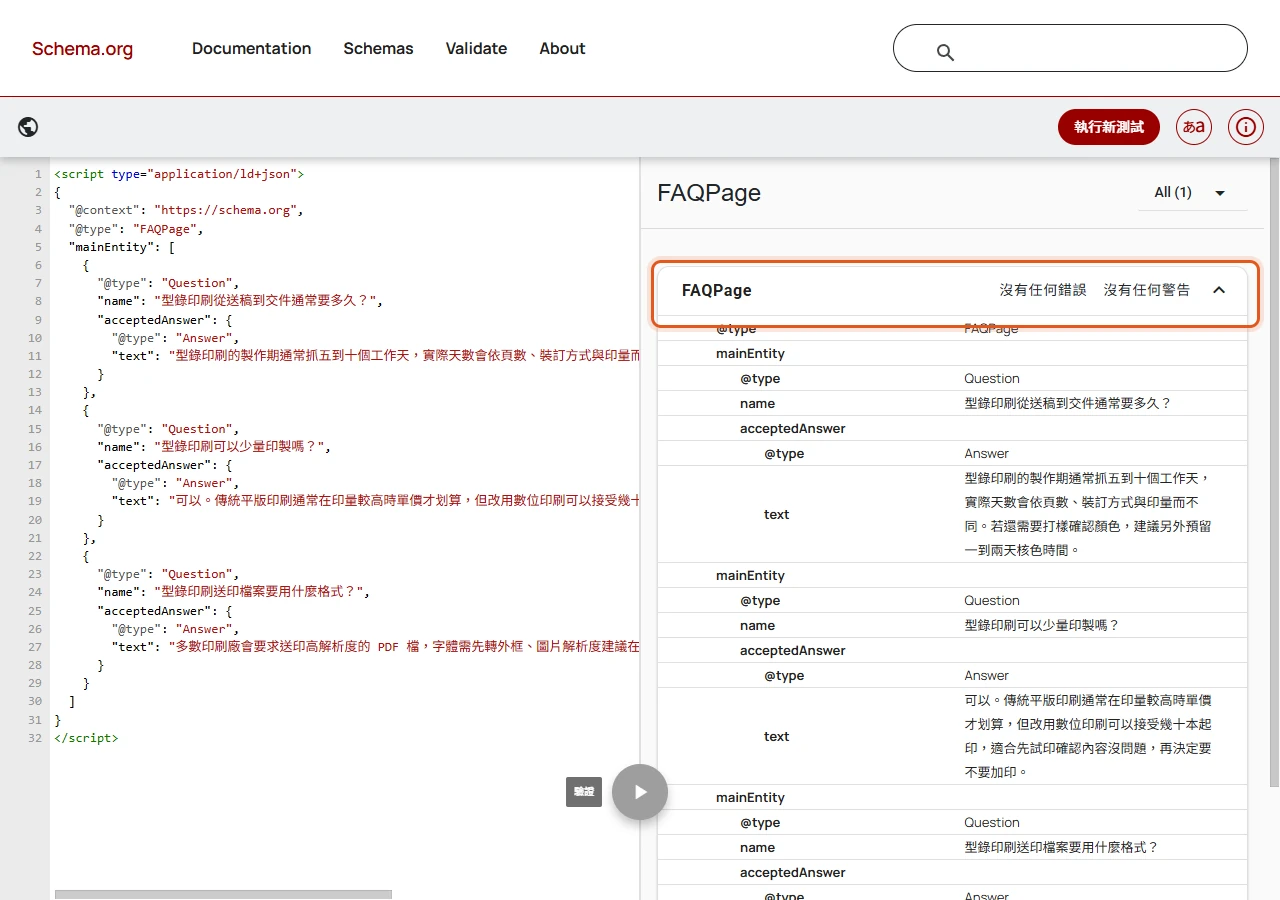Open the All (1) filter dropdown
The image size is (1280, 900).
1192,193
